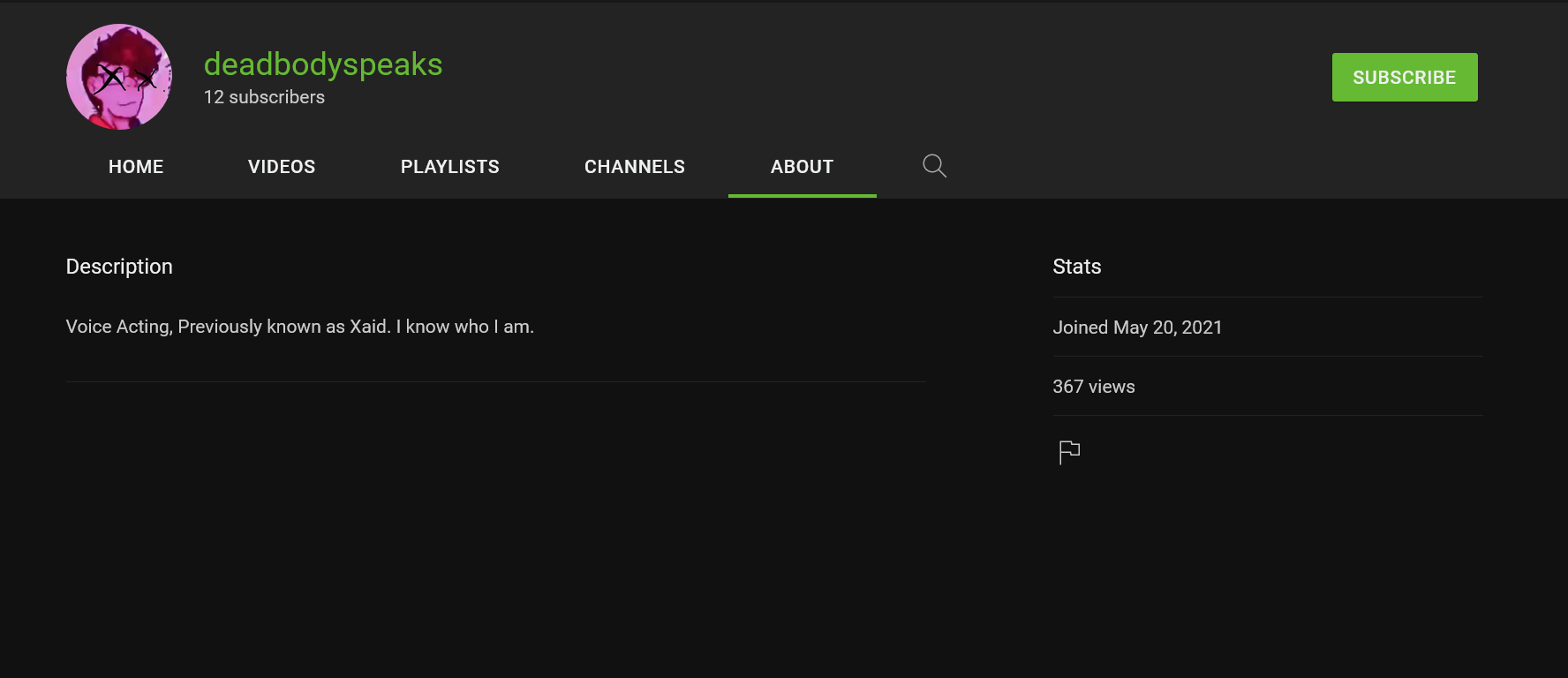Screen dimensions: 1568x678
Task: Click the Voice Acting description text
Action: coord(300,327)
